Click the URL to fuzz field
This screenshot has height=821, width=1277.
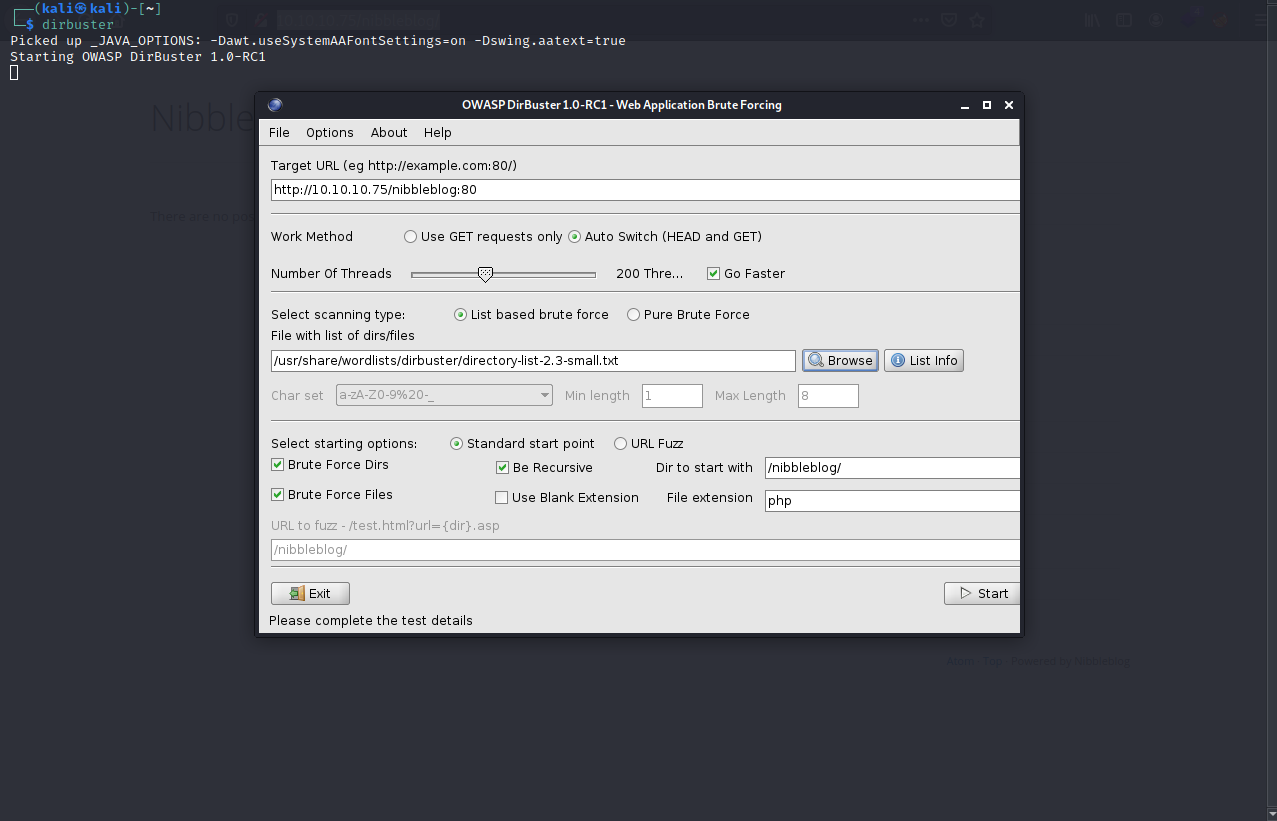tap(645, 550)
